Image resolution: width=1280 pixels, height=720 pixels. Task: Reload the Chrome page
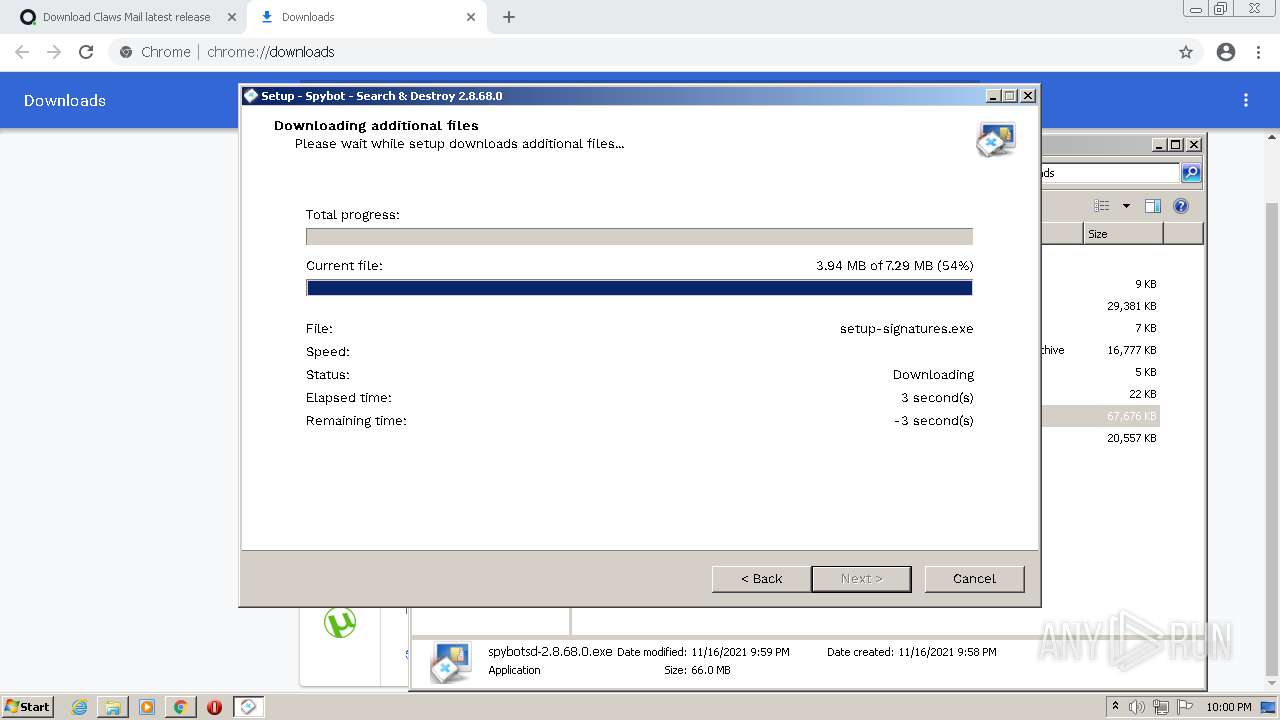click(86, 52)
